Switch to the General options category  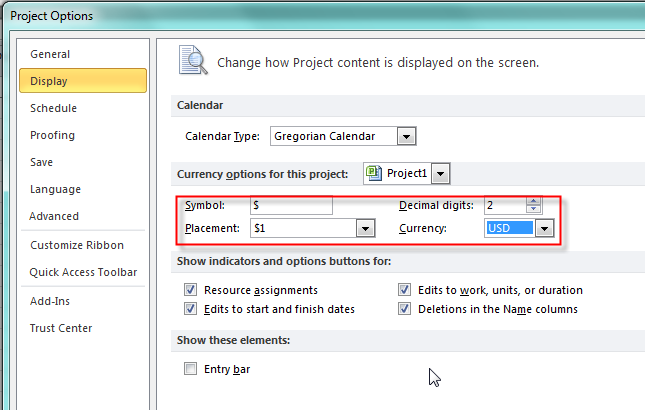click(50, 54)
